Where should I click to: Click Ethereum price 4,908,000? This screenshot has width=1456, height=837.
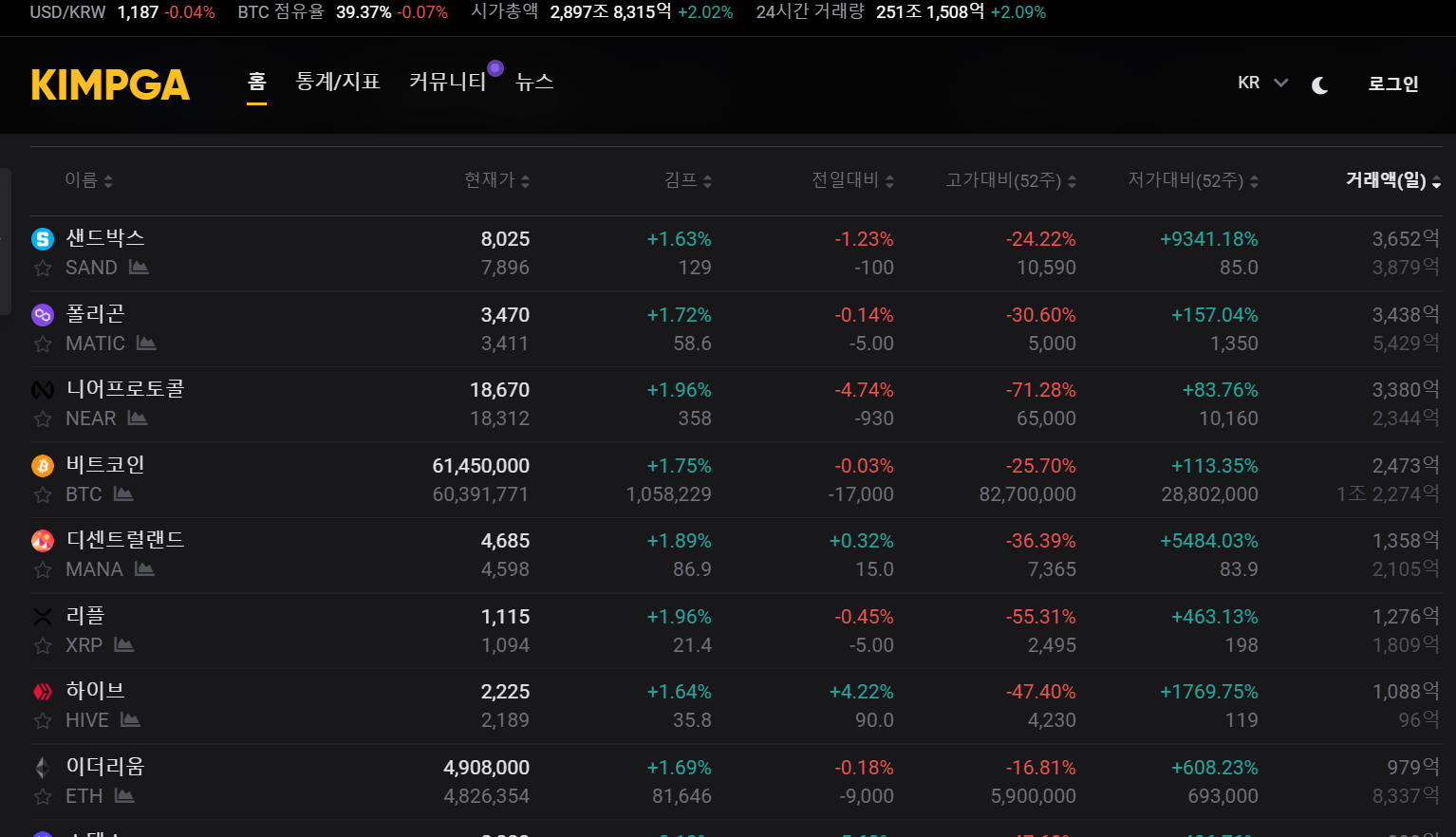point(487,768)
